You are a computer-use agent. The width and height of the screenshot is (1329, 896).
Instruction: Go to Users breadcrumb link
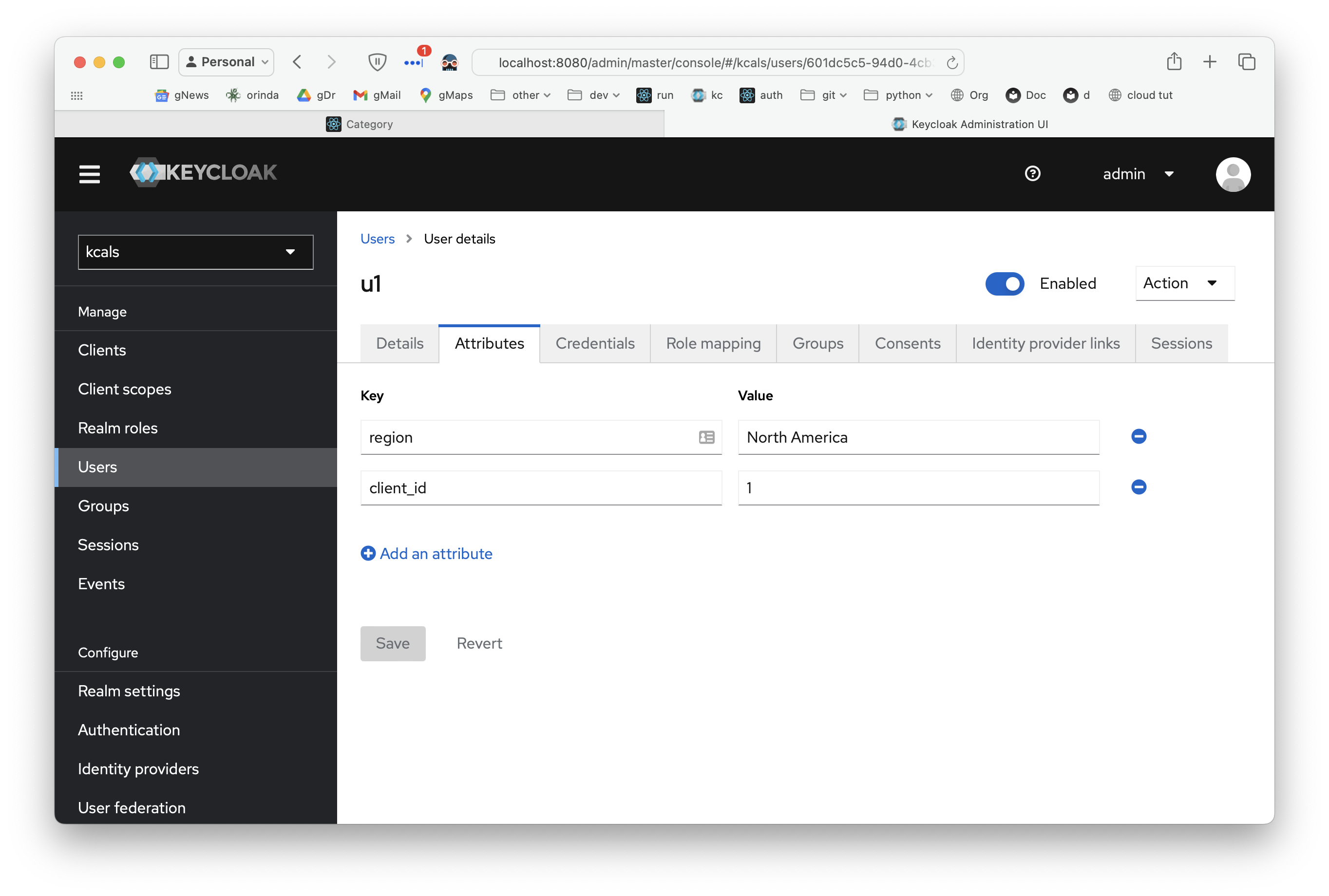click(x=377, y=239)
